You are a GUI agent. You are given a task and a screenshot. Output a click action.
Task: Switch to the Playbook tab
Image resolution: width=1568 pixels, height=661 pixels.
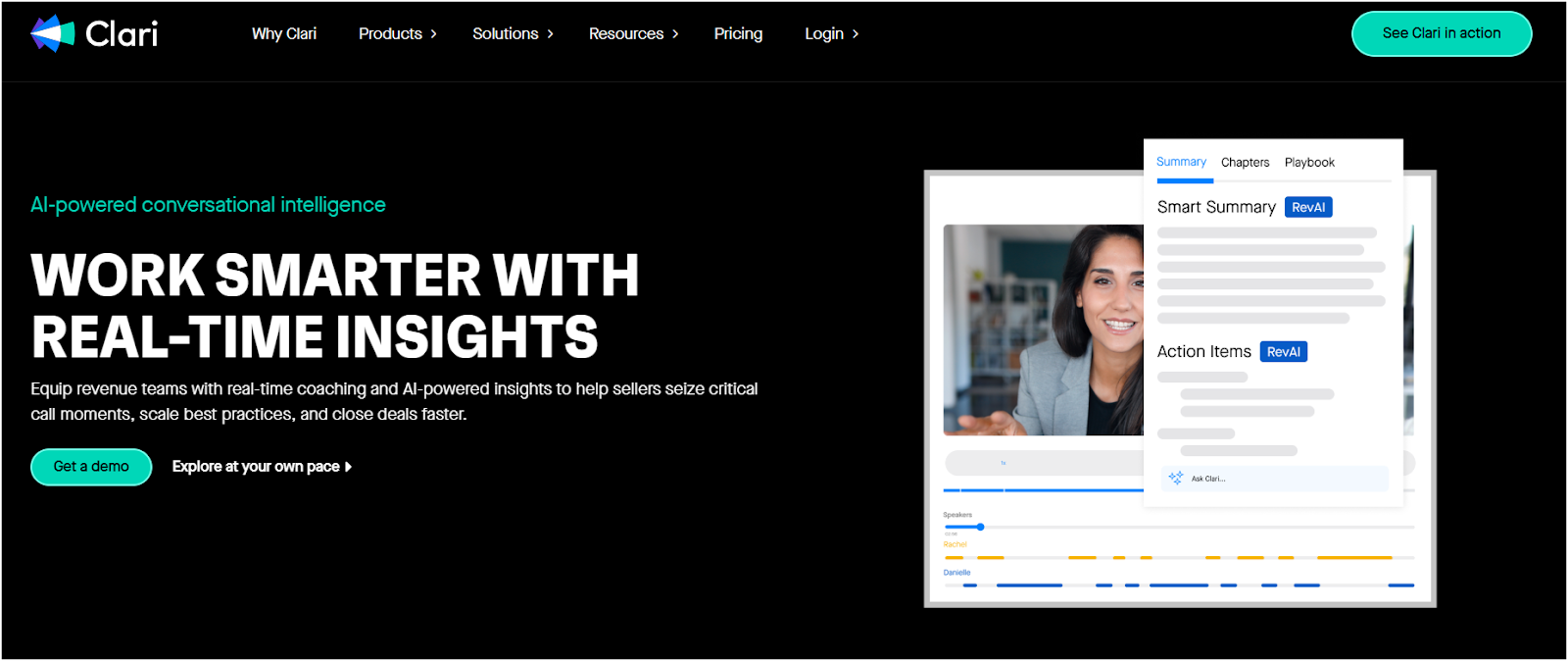pos(1309,163)
